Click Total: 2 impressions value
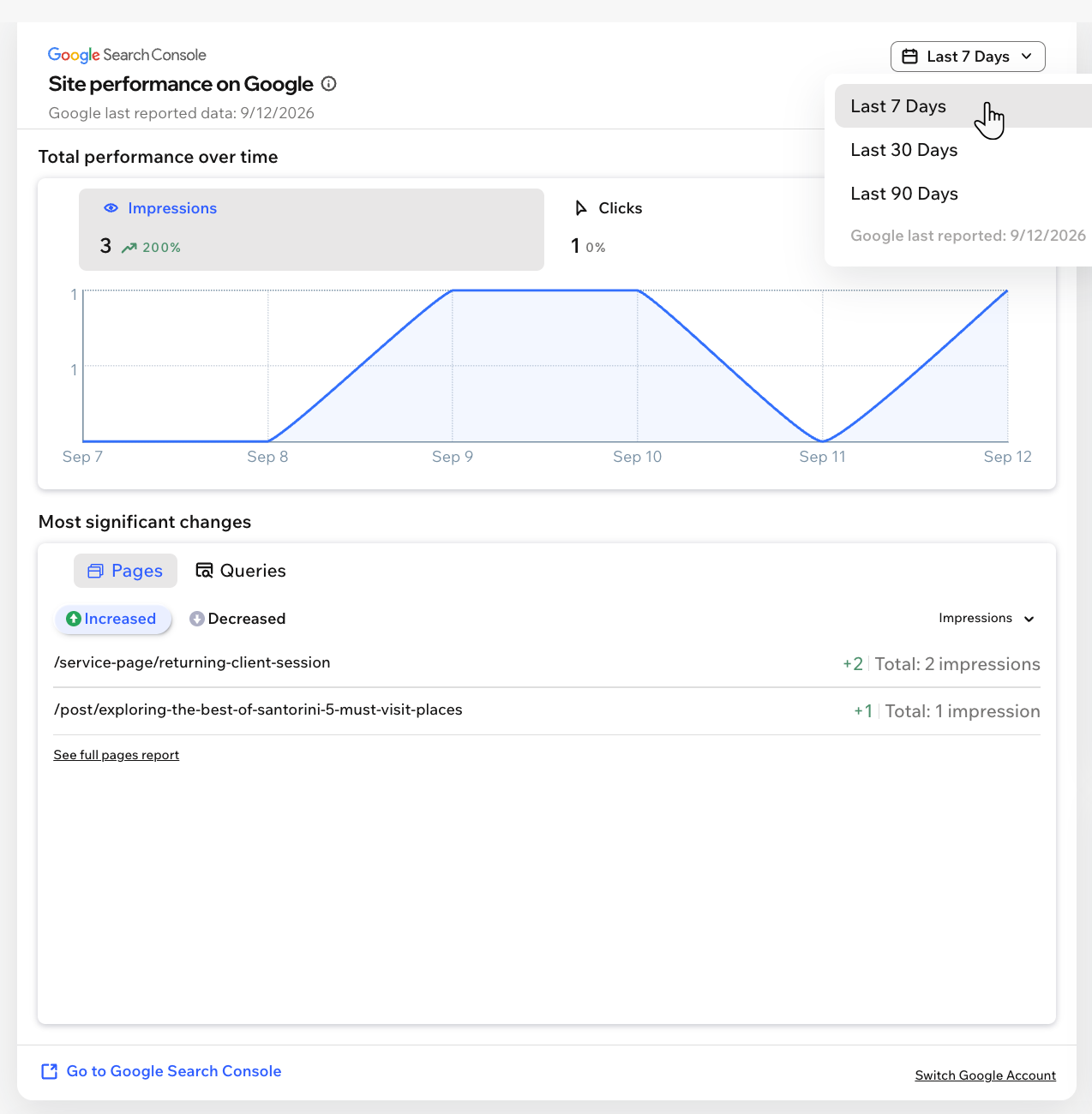The width and height of the screenshot is (1092, 1114). point(957,664)
